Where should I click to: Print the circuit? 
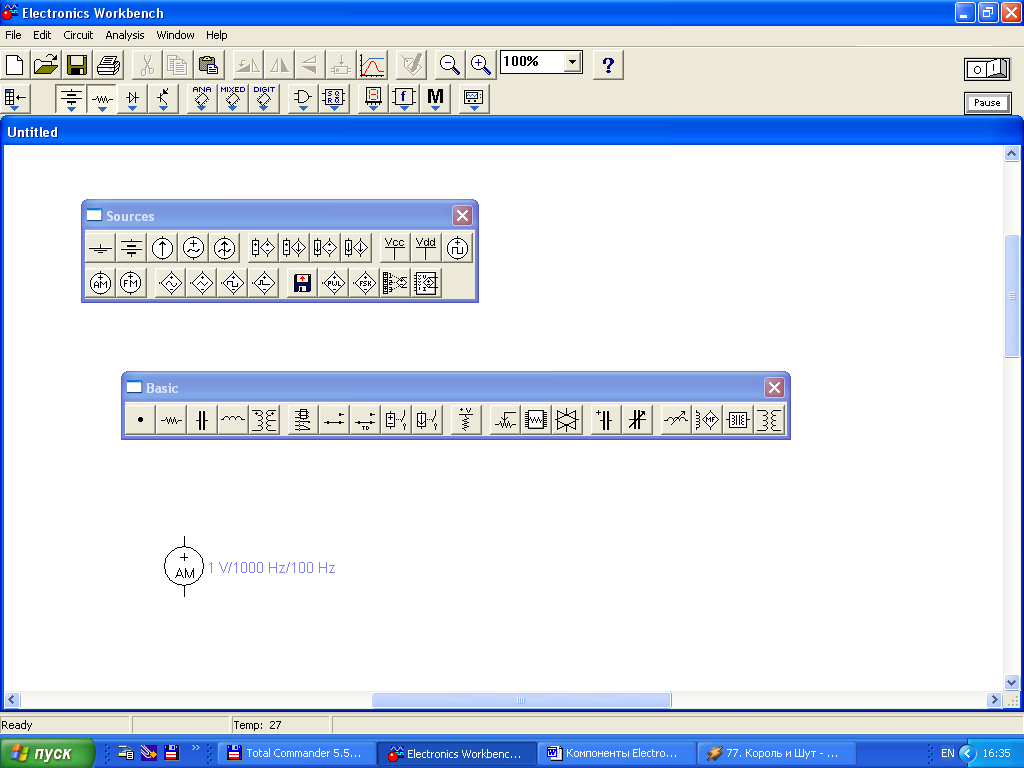point(108,65)
